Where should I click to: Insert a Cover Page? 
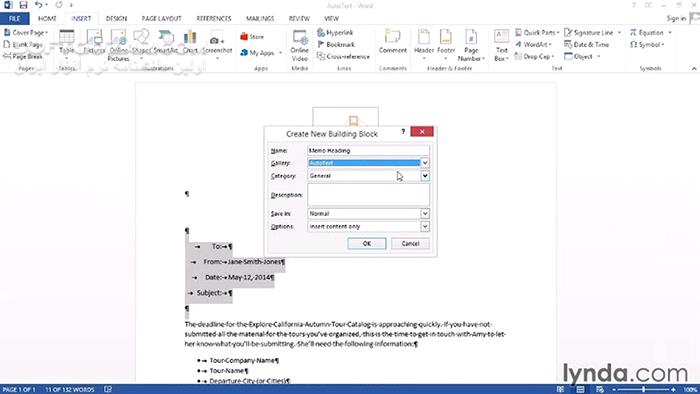pos(26,33)
